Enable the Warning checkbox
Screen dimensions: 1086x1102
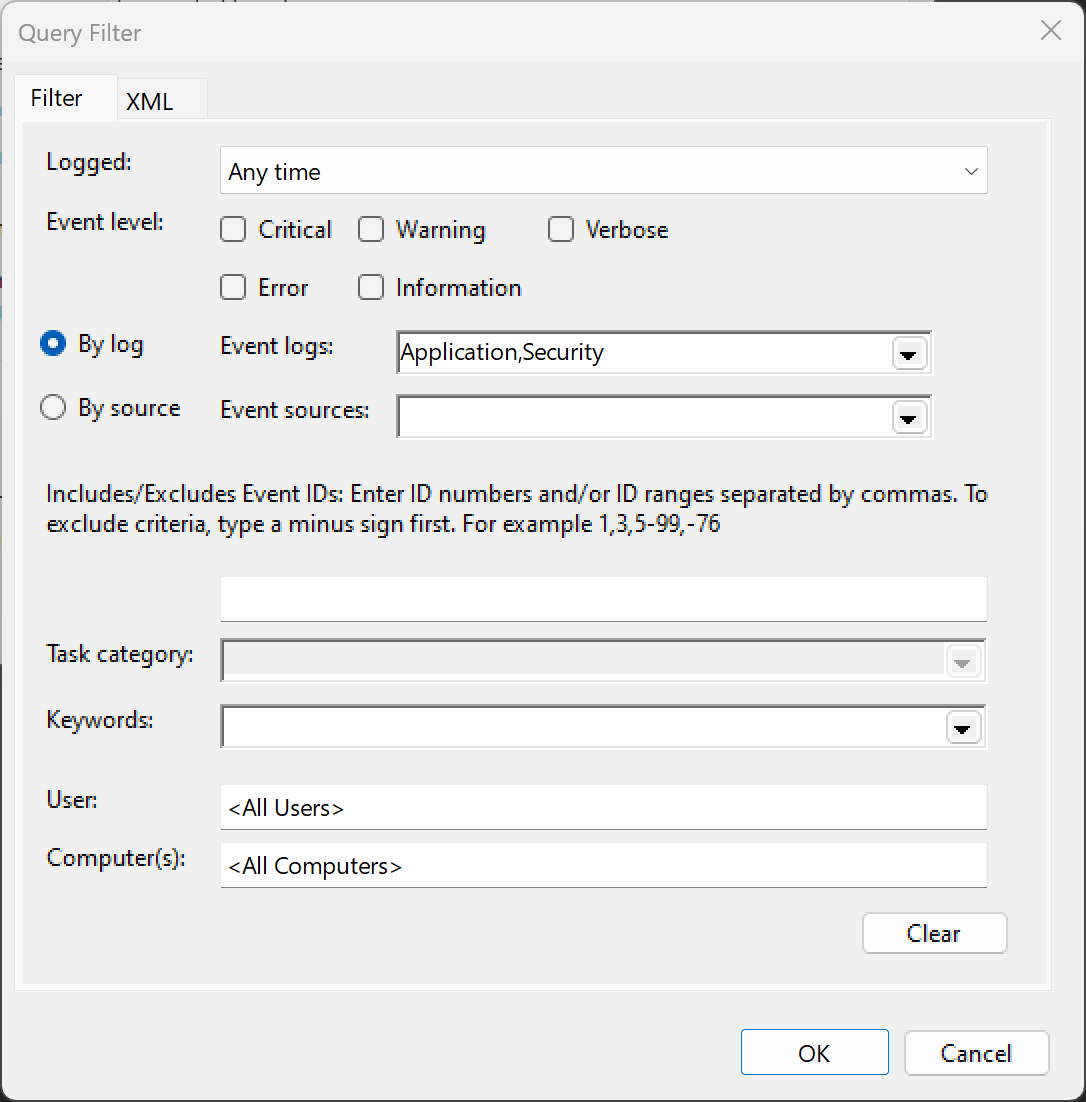pos(371,230)
